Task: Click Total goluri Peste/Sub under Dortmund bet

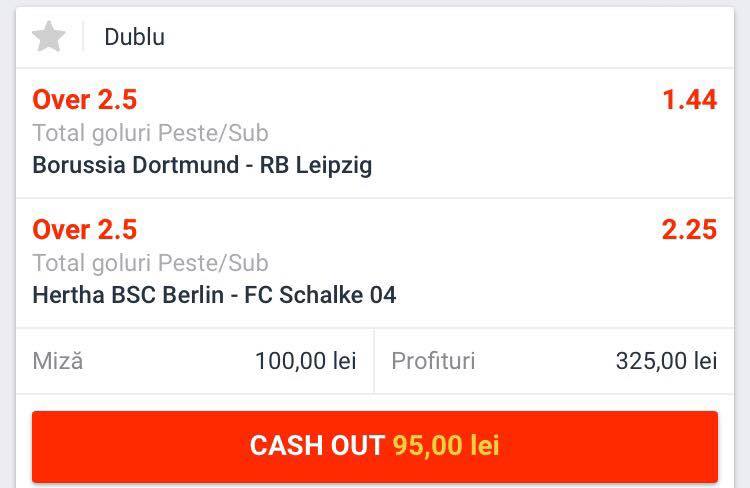Action: tap(151, 133)
